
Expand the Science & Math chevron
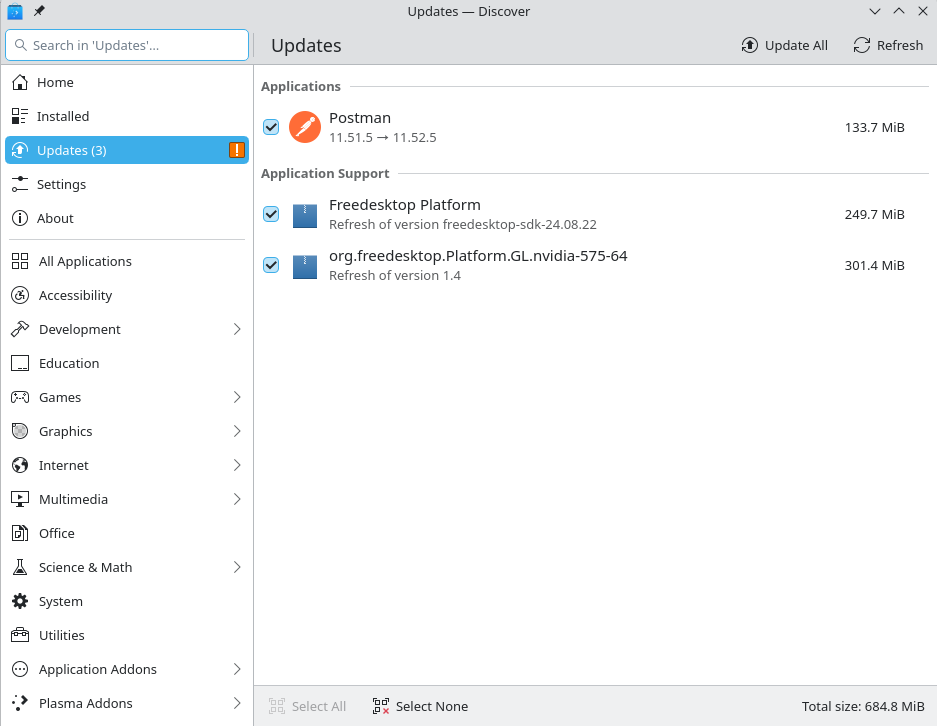237,567
